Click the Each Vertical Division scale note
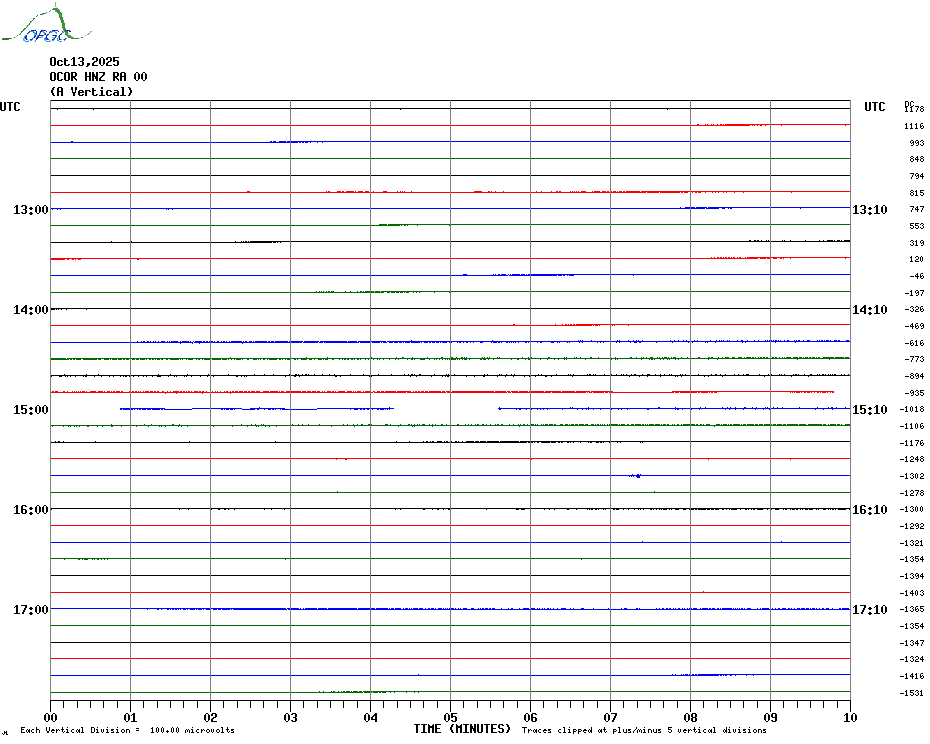 [x=127, y=730]
